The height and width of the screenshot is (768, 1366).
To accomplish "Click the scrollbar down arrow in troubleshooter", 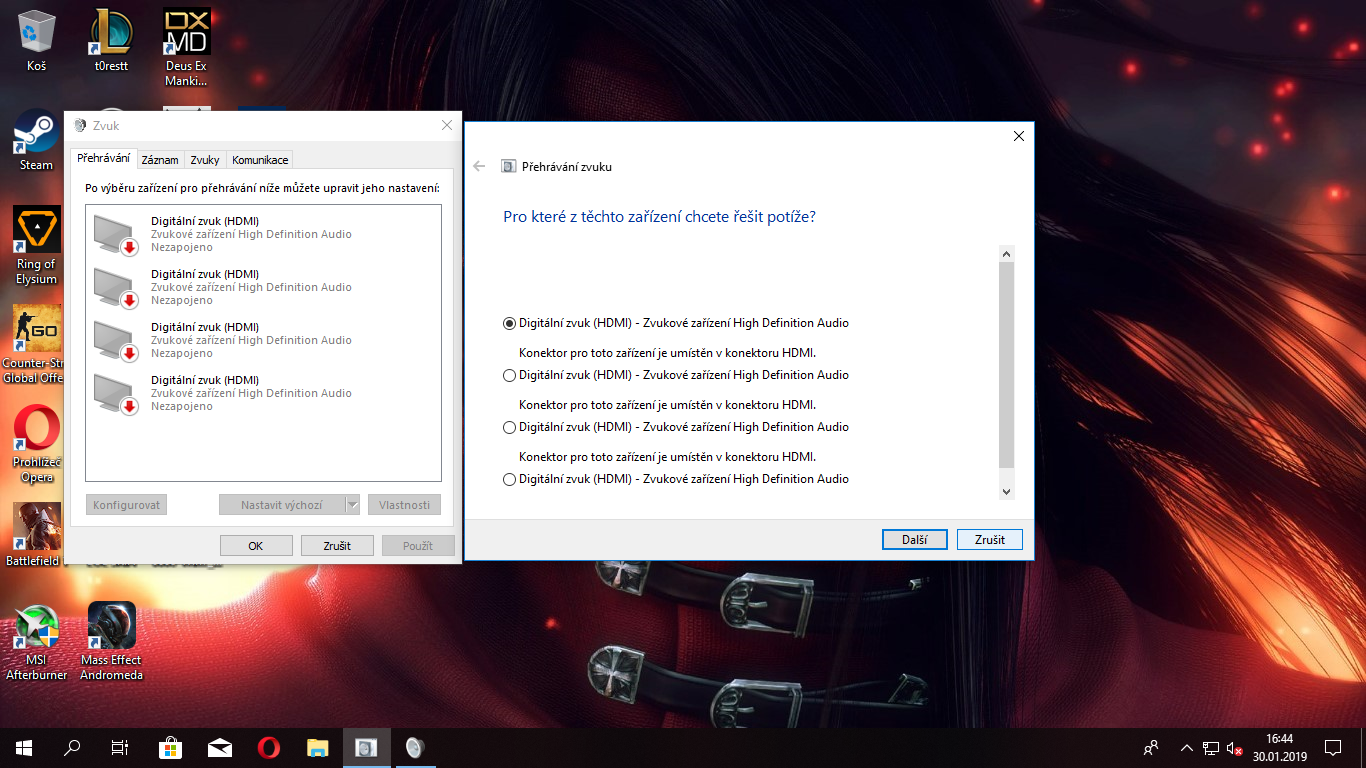I will (1007, 492).
